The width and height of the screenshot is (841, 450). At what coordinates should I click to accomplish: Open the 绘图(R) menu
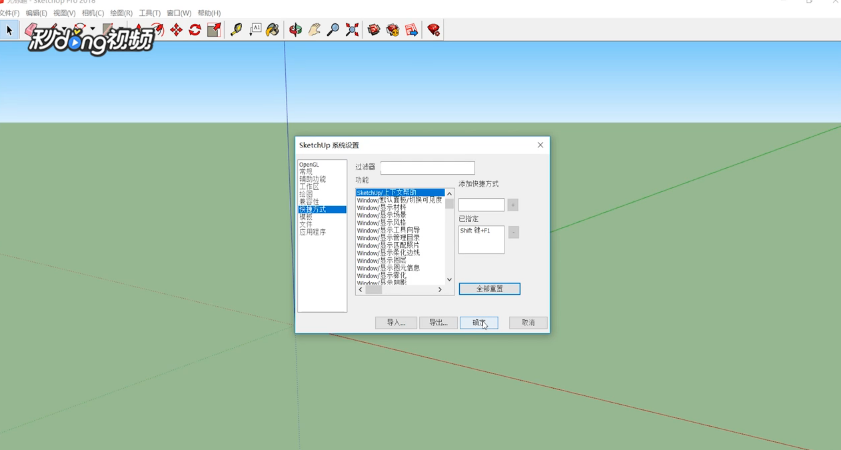click(x=121, y=13)
